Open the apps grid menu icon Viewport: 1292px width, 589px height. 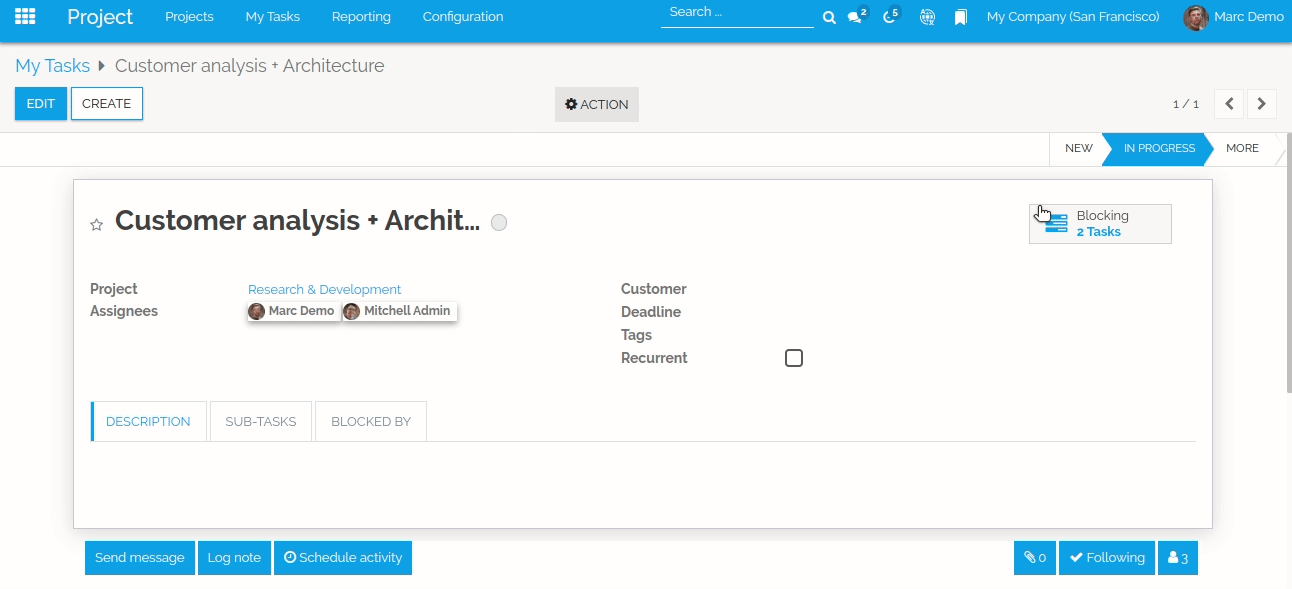coord(25,17)
